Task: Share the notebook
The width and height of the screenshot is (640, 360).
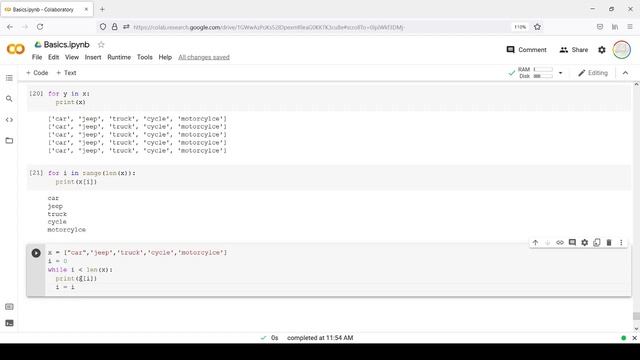Action: pos(574,50)
